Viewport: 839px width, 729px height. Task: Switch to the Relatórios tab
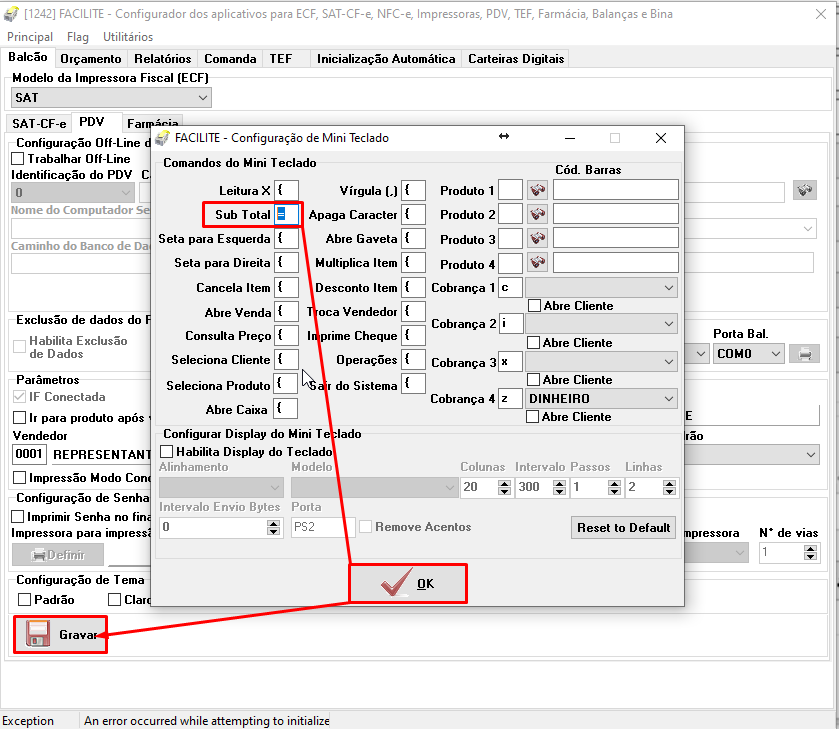pyautogui.click(x=163, y=59)
